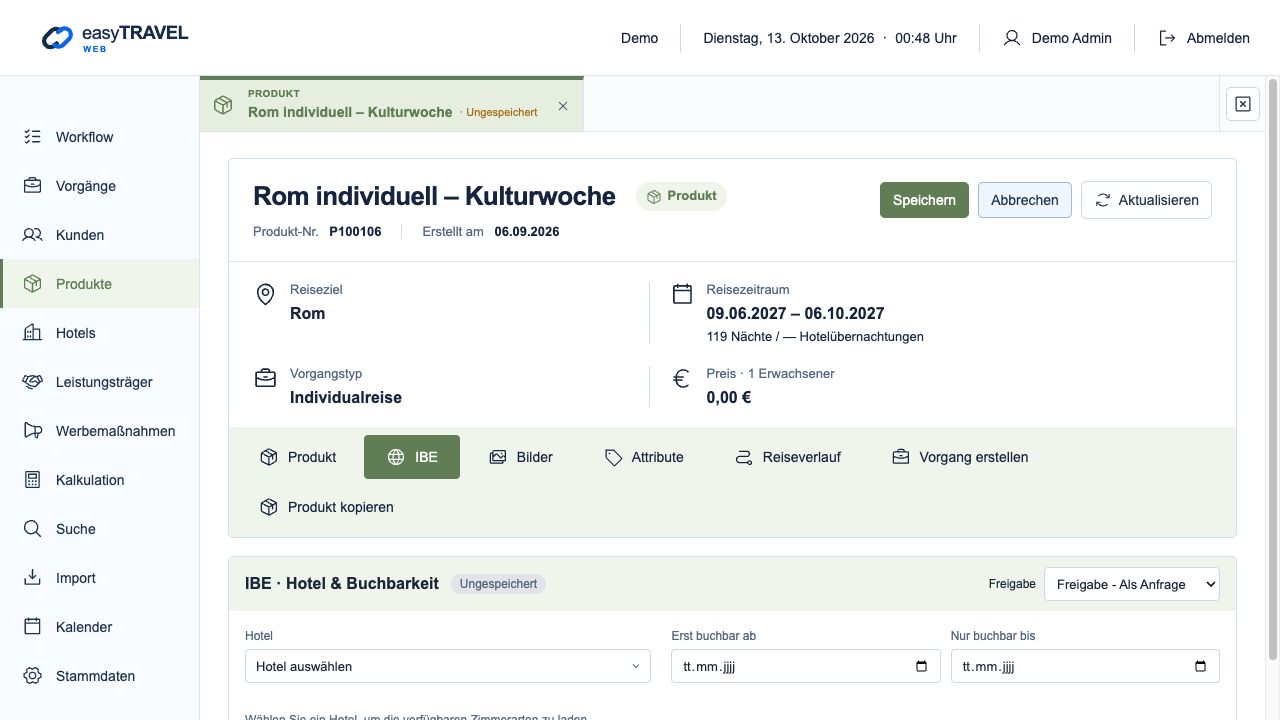Screen dimensions: 1280x720
Task: Choose Produkt kopieren
Action: [x=327, y=507]
